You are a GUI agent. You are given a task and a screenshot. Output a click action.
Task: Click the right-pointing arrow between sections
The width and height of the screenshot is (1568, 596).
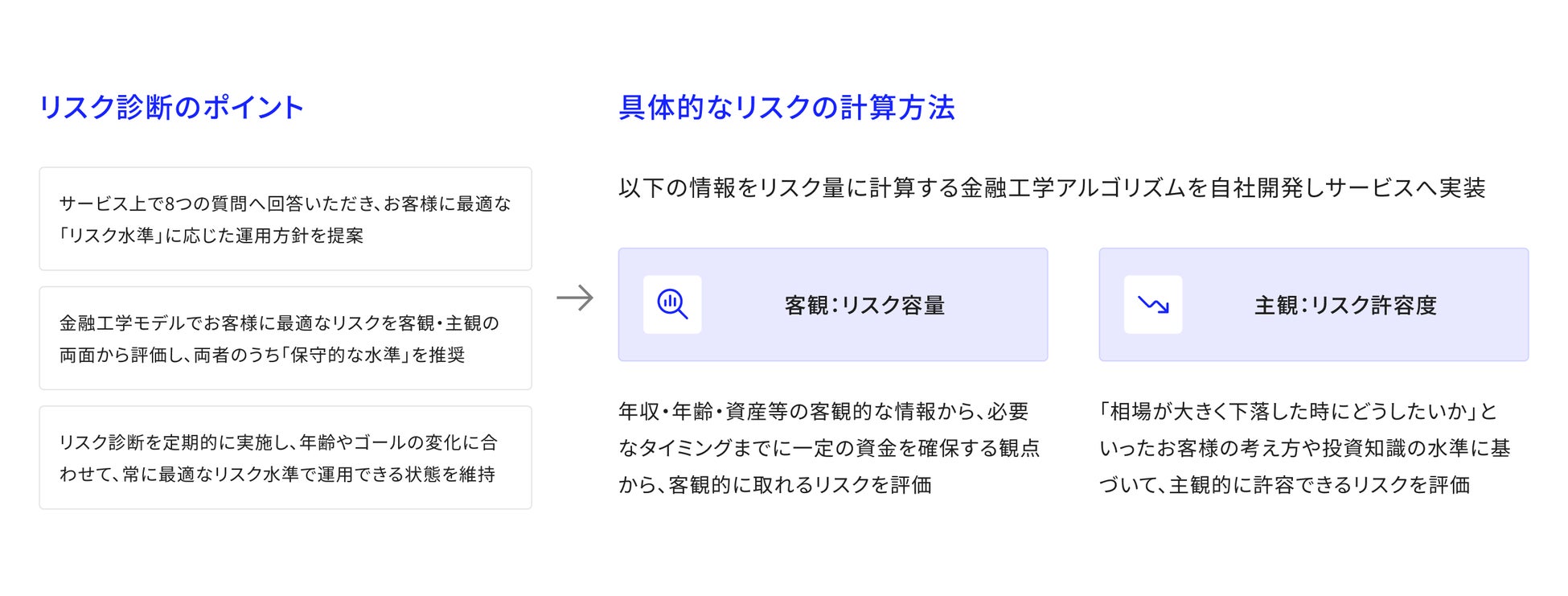click(575, 298)
